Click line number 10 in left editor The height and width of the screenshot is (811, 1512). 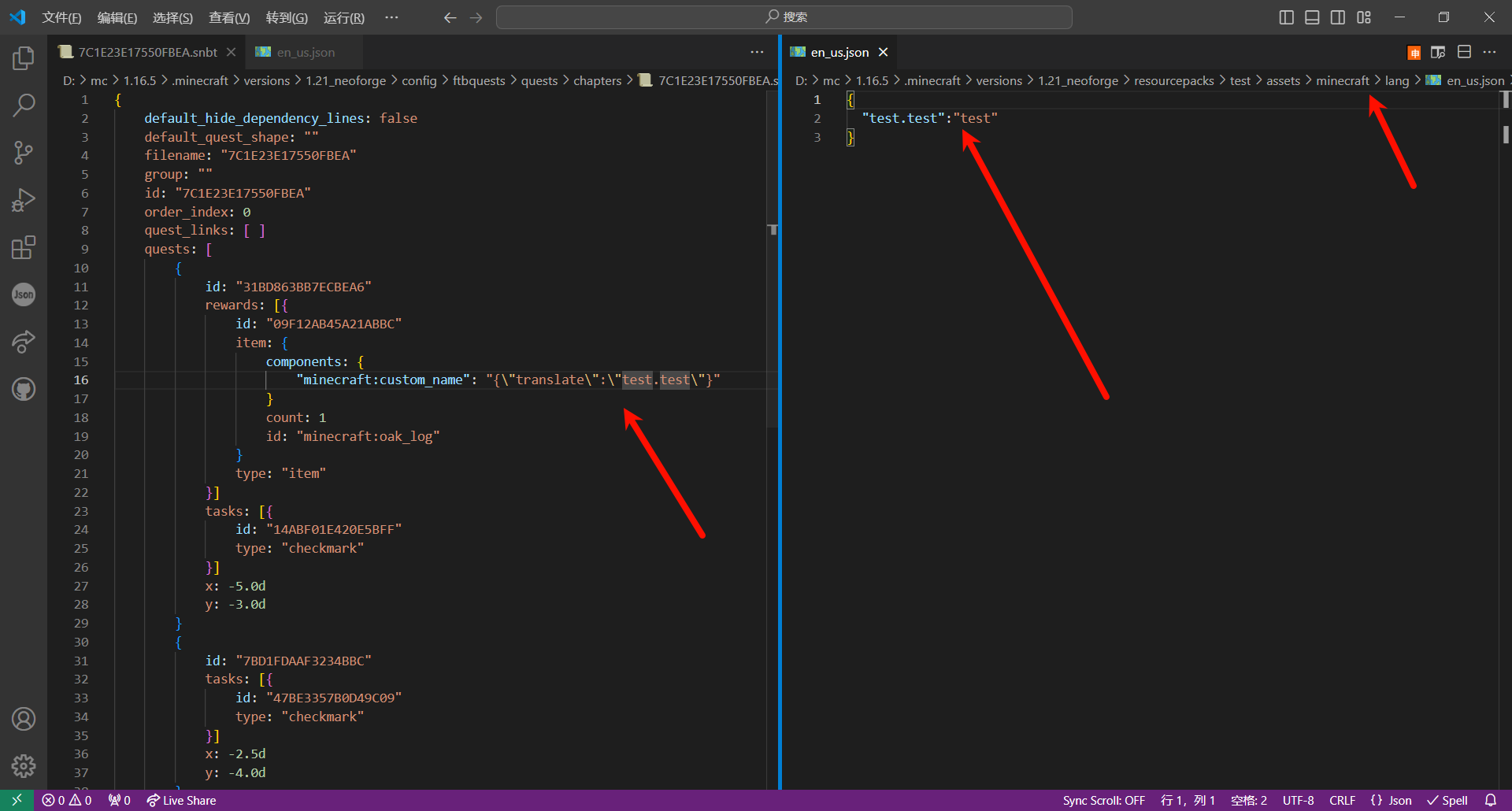pos(80,268)
